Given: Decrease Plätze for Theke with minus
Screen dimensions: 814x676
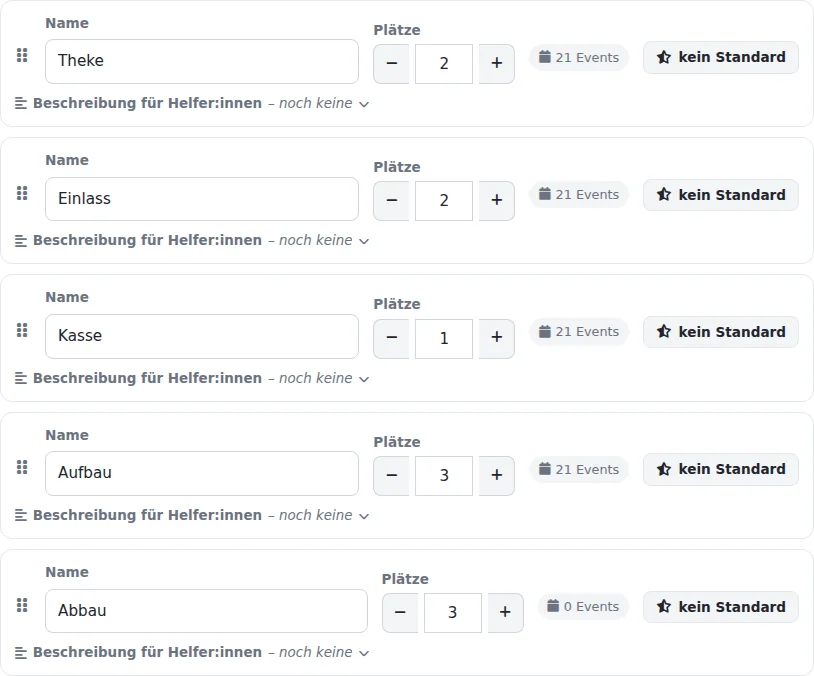Looking at the screenshot, I should tap(391, 63).
